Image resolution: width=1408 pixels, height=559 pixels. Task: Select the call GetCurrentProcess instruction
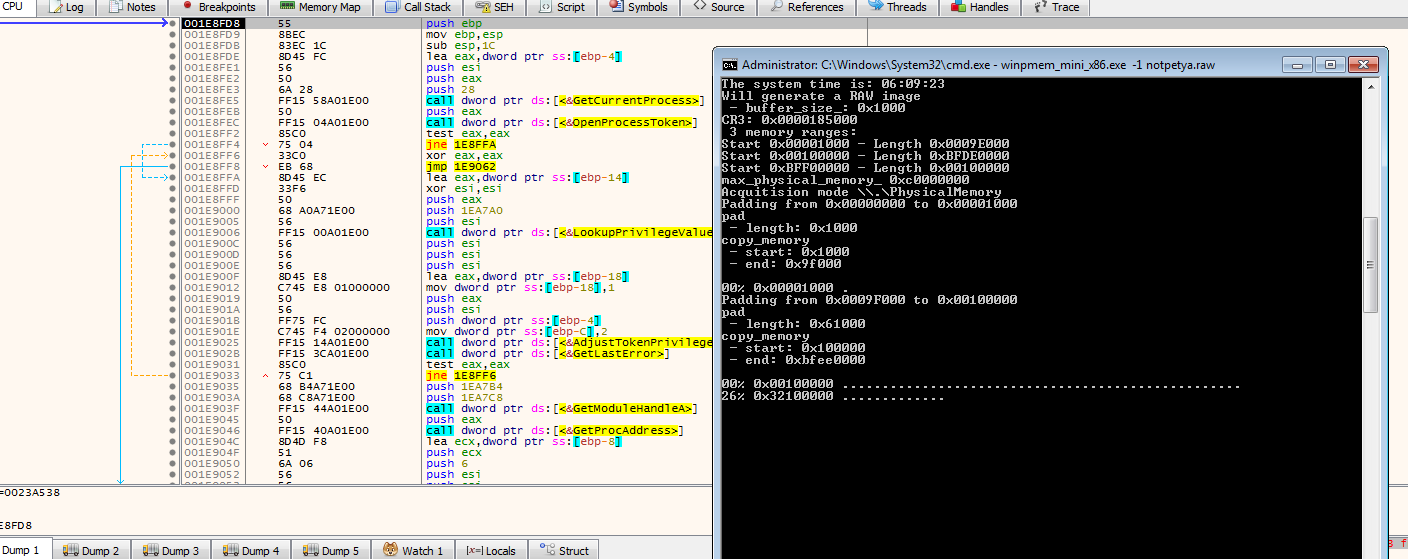click(564, 100)
